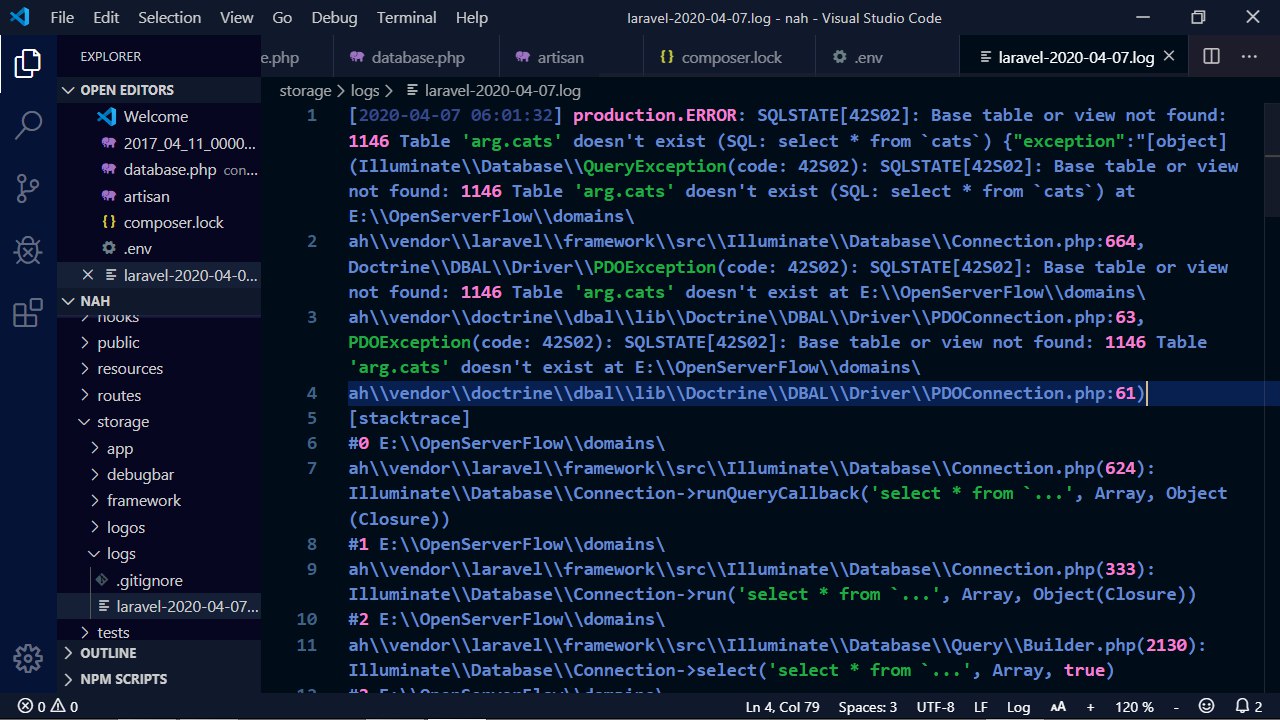Click the AA font status bar item
This screenshot has height=720, width=1280.
pos(1058,707)
